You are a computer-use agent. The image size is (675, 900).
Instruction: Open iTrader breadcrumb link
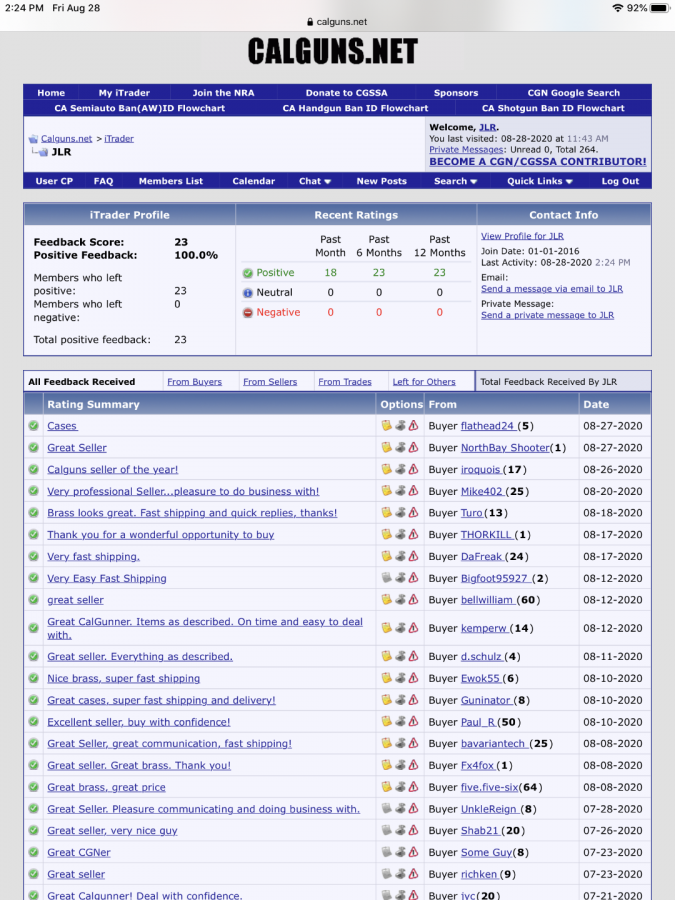(119, 138)
